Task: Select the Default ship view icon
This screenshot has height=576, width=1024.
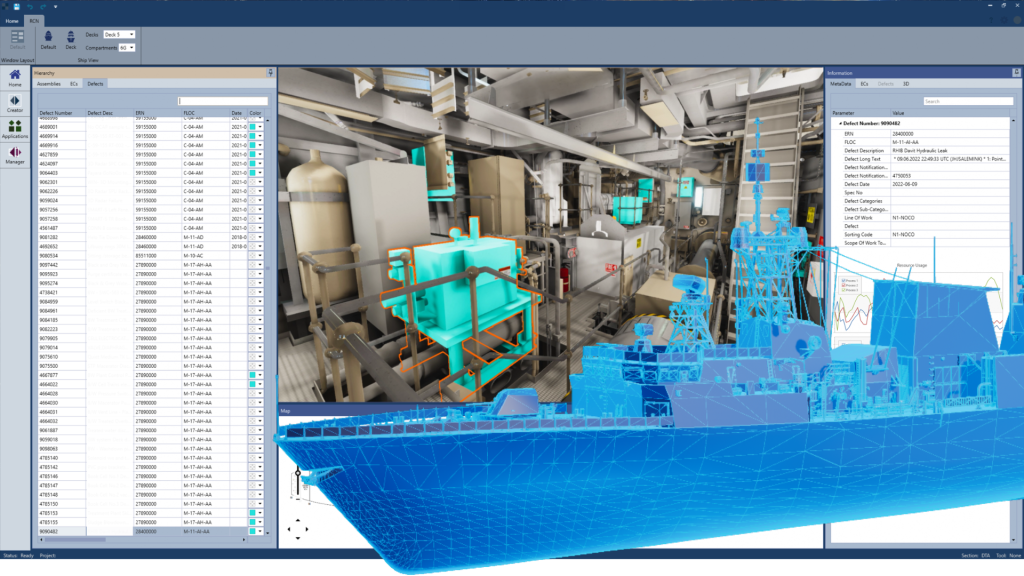Action: pyautogui.click(x=48, y=38)
